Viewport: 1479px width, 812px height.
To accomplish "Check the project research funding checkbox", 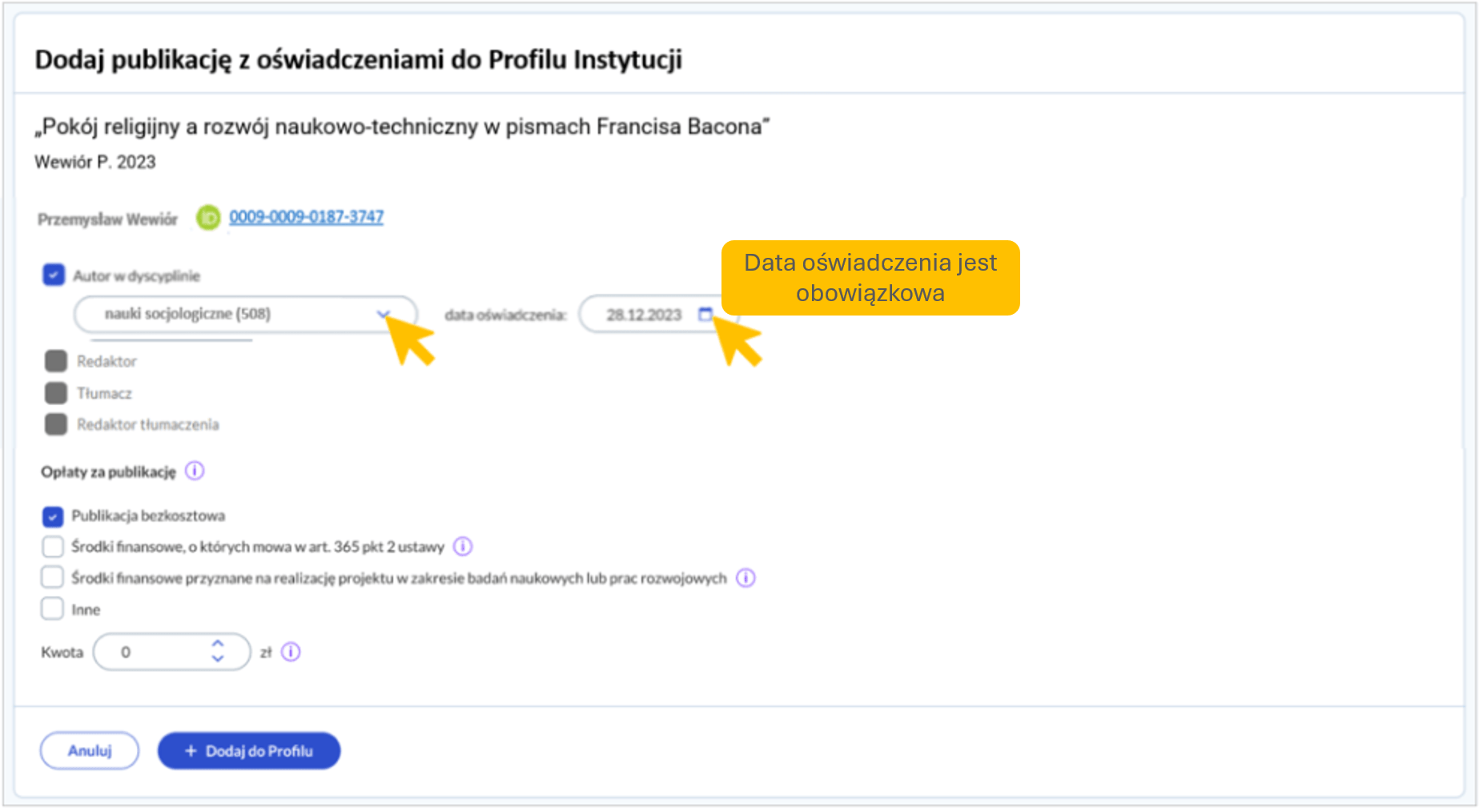I will (53, 577).
